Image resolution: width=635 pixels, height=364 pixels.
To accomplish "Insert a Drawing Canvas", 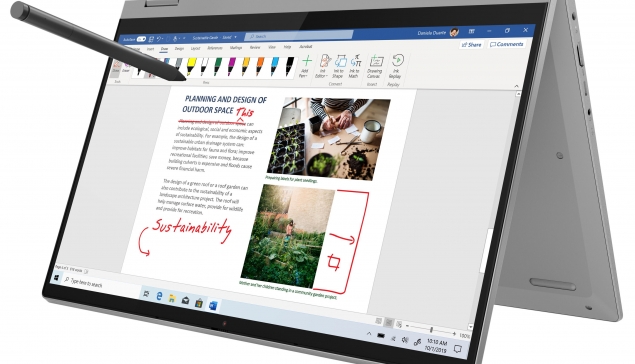I will pyautogui.click(x=375, y=67).
